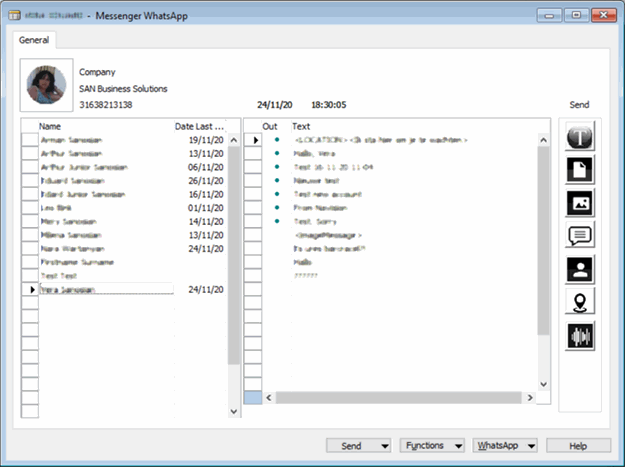
Task: Select contact row dated 06/11/20
Action: [123, 167]
